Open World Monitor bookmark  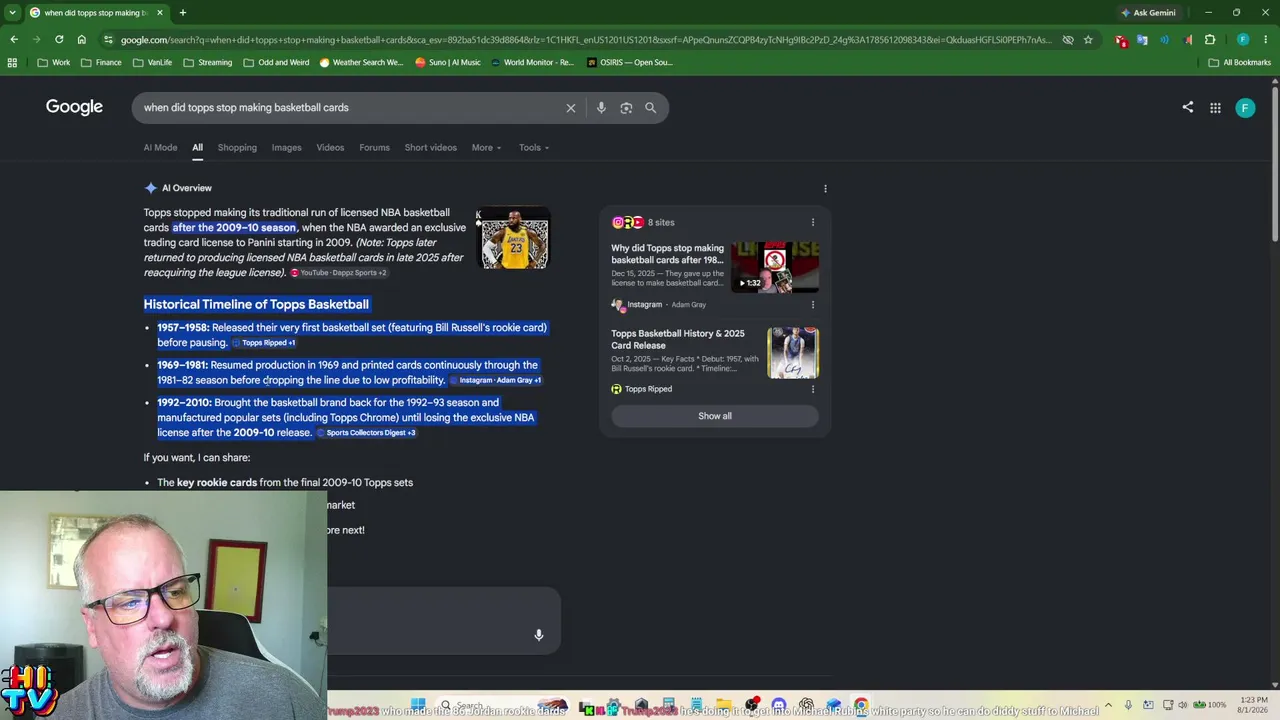[x=531, y=62]
